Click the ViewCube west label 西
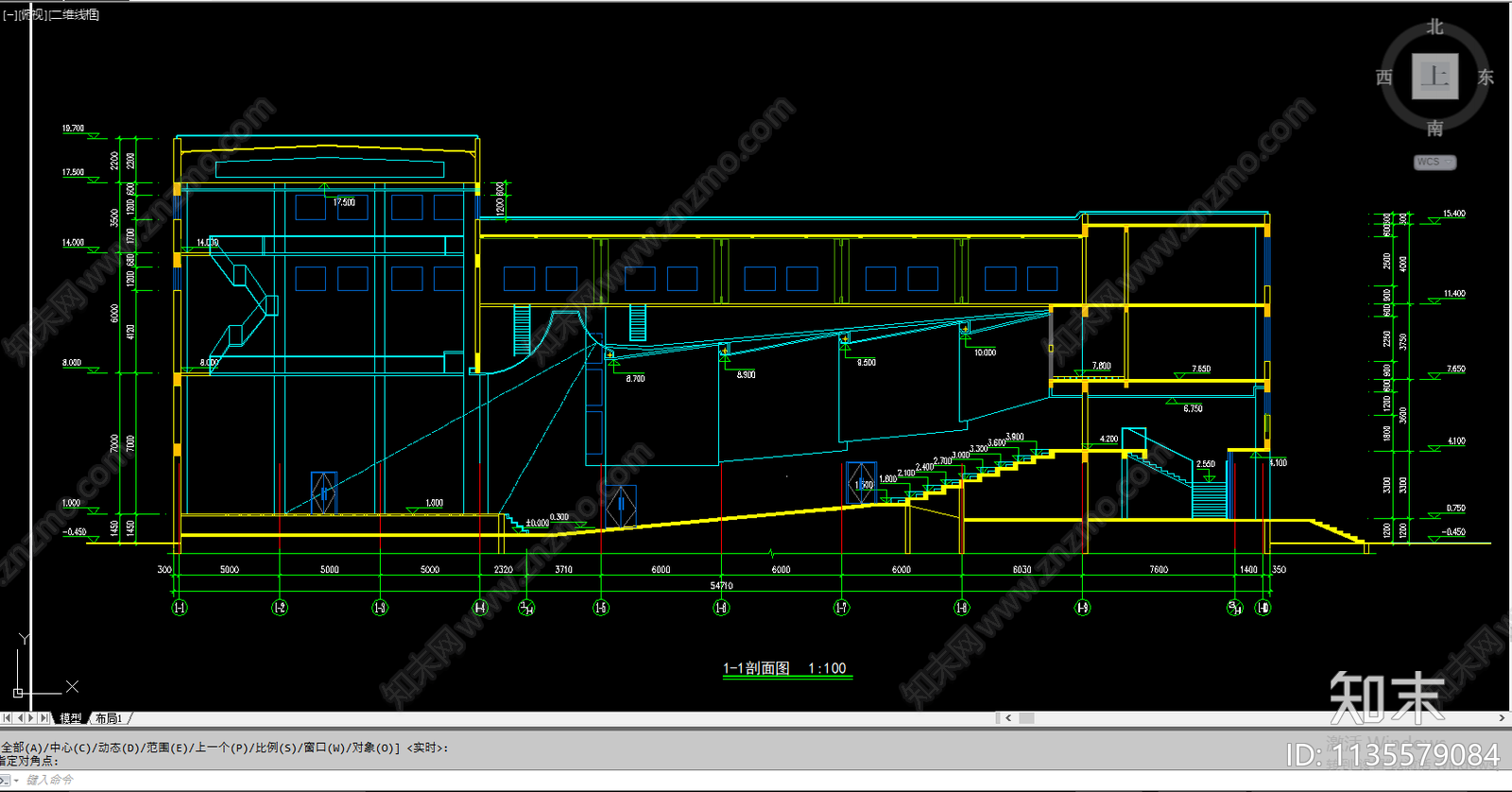This screenshot has height=792, width=1512. click(1384, 77)
